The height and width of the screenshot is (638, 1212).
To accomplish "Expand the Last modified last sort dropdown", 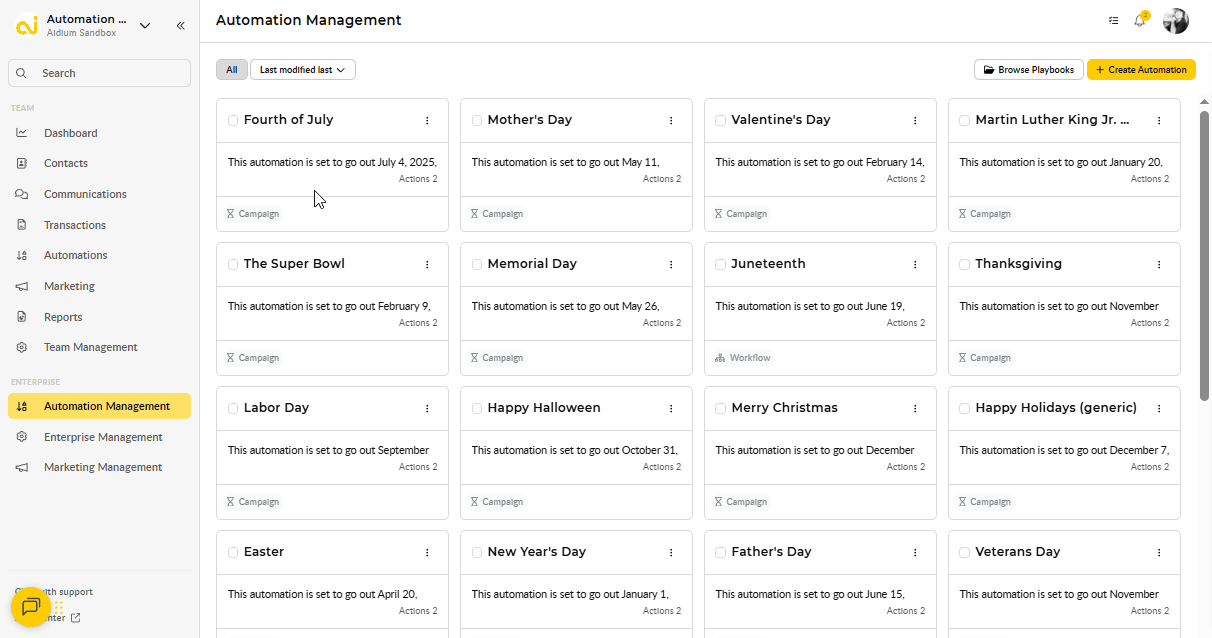I will coord(302,70).
